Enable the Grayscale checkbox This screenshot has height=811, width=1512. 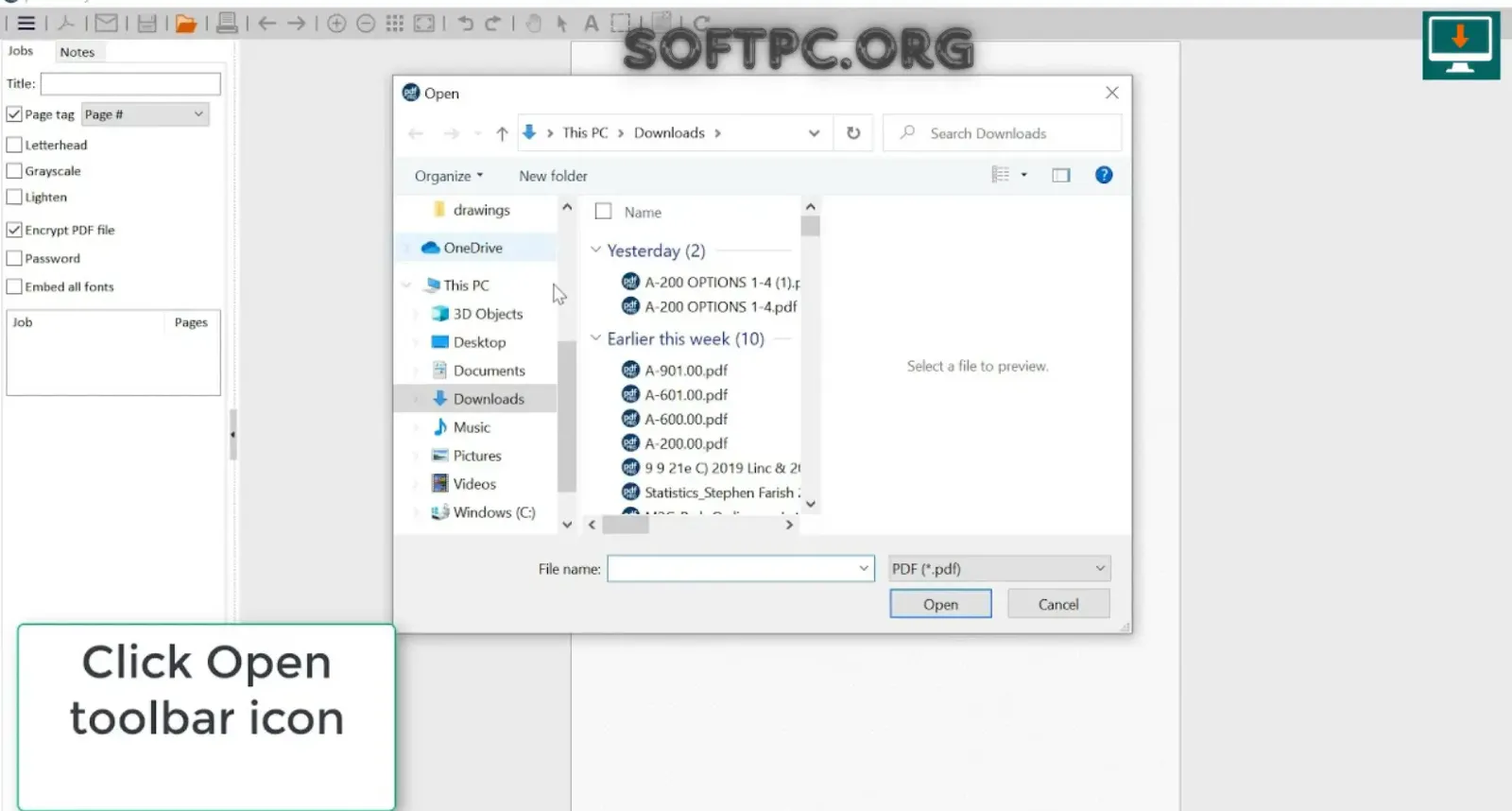pos(14,171)
